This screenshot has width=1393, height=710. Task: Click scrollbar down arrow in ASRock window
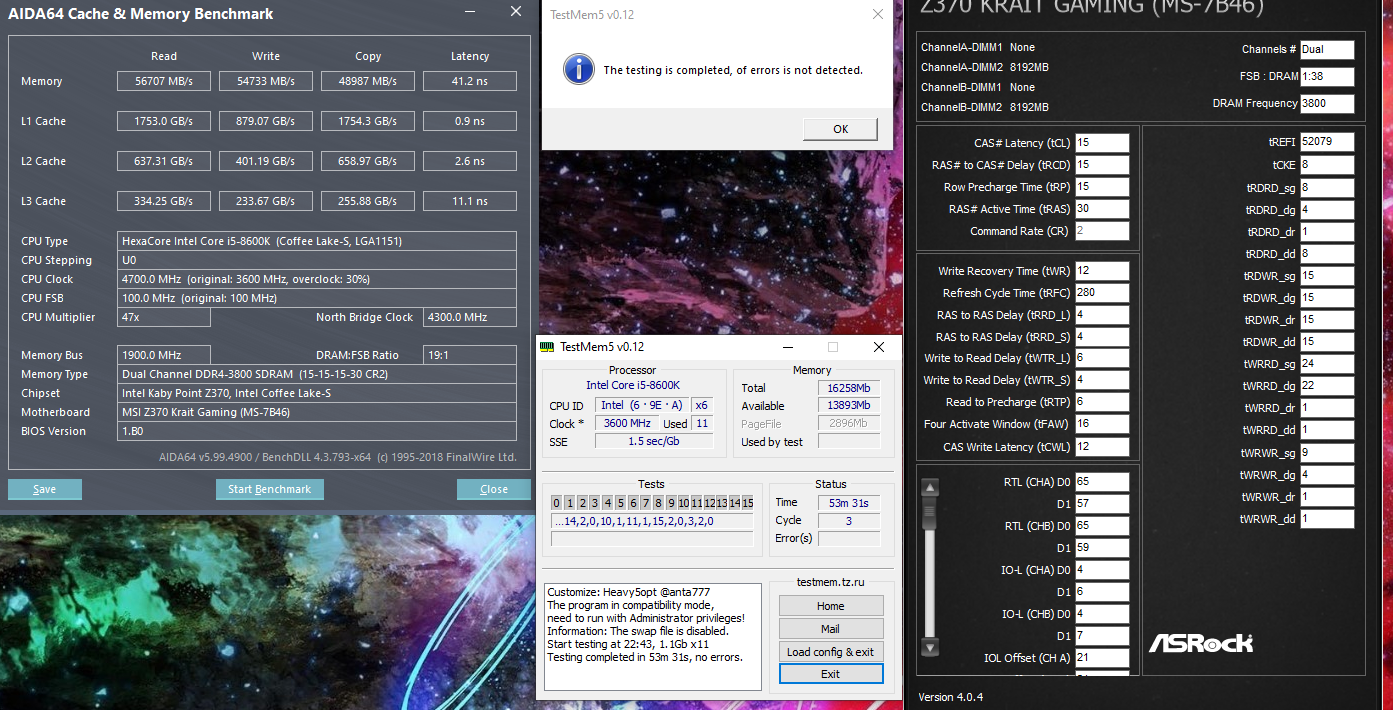pos(930,648)
